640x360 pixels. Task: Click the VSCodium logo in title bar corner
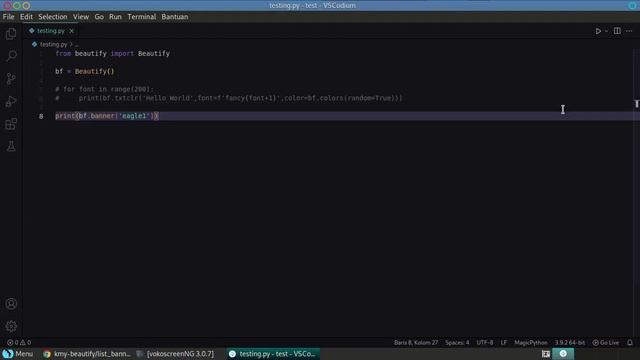[632, 5]
